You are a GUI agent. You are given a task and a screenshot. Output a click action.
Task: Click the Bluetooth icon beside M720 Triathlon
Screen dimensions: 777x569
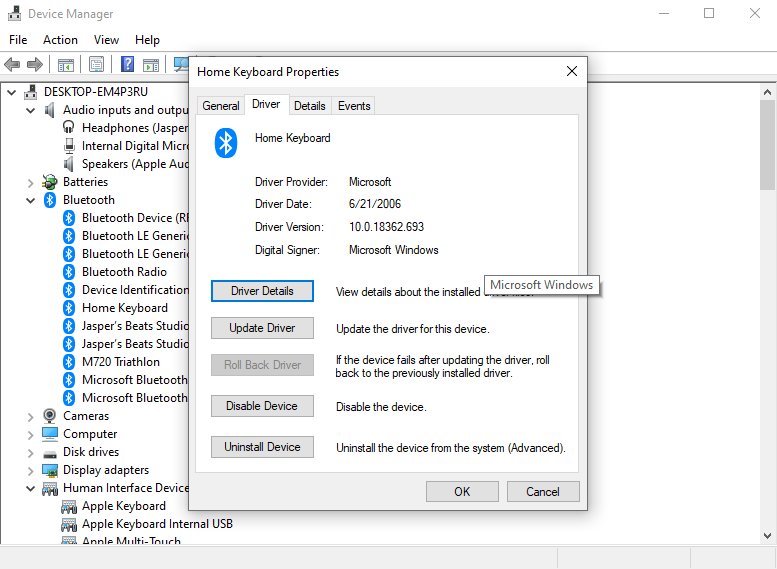pyautogui.click(x=69, y=362)
